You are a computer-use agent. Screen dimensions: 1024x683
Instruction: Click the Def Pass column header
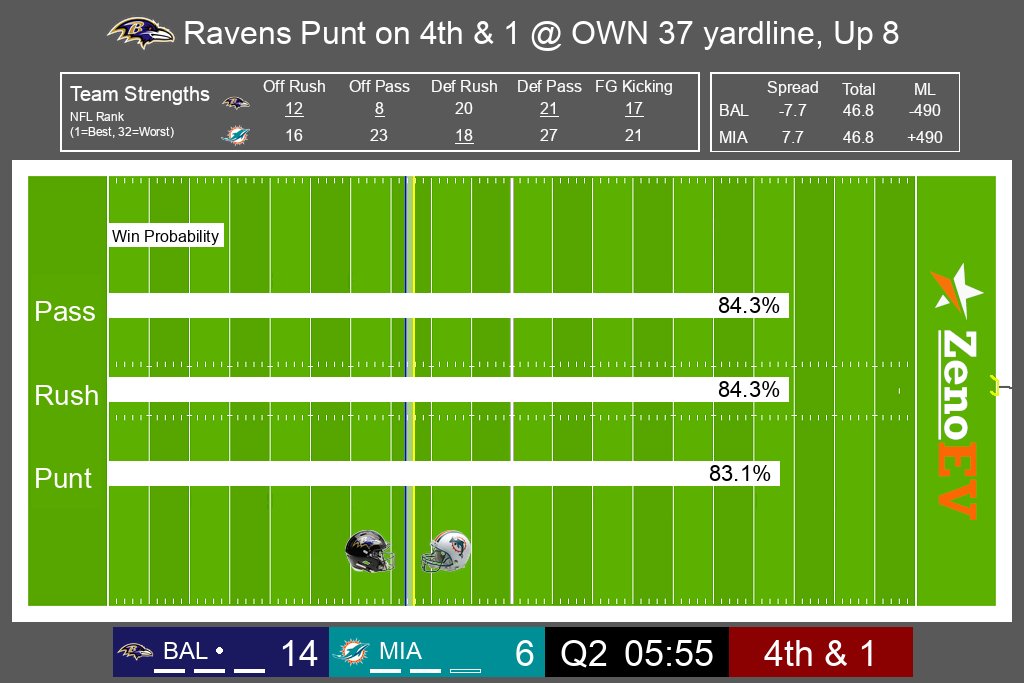549,86
